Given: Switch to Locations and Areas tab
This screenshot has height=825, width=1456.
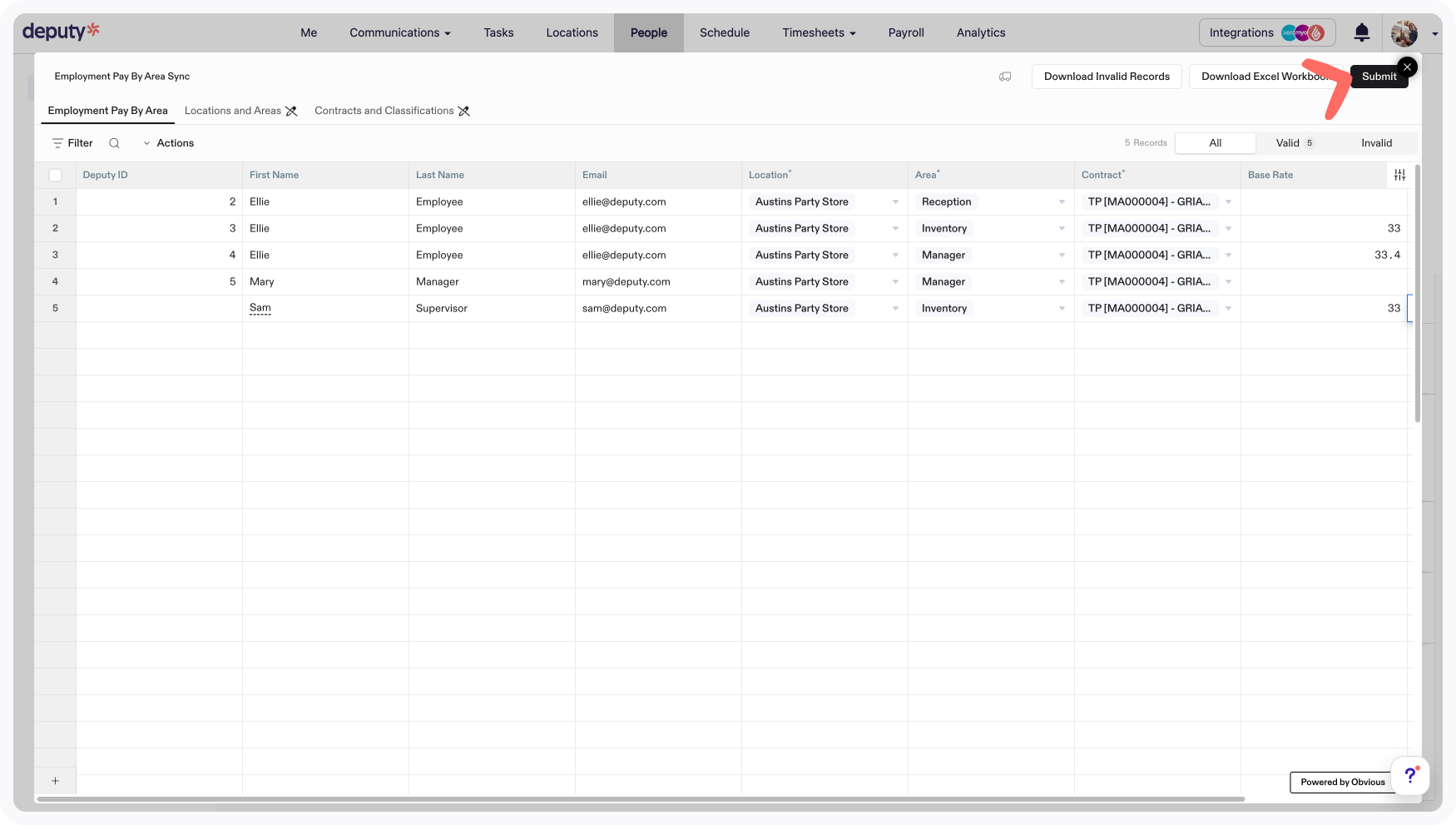Looking at the screenshot, I should (233, 111).
